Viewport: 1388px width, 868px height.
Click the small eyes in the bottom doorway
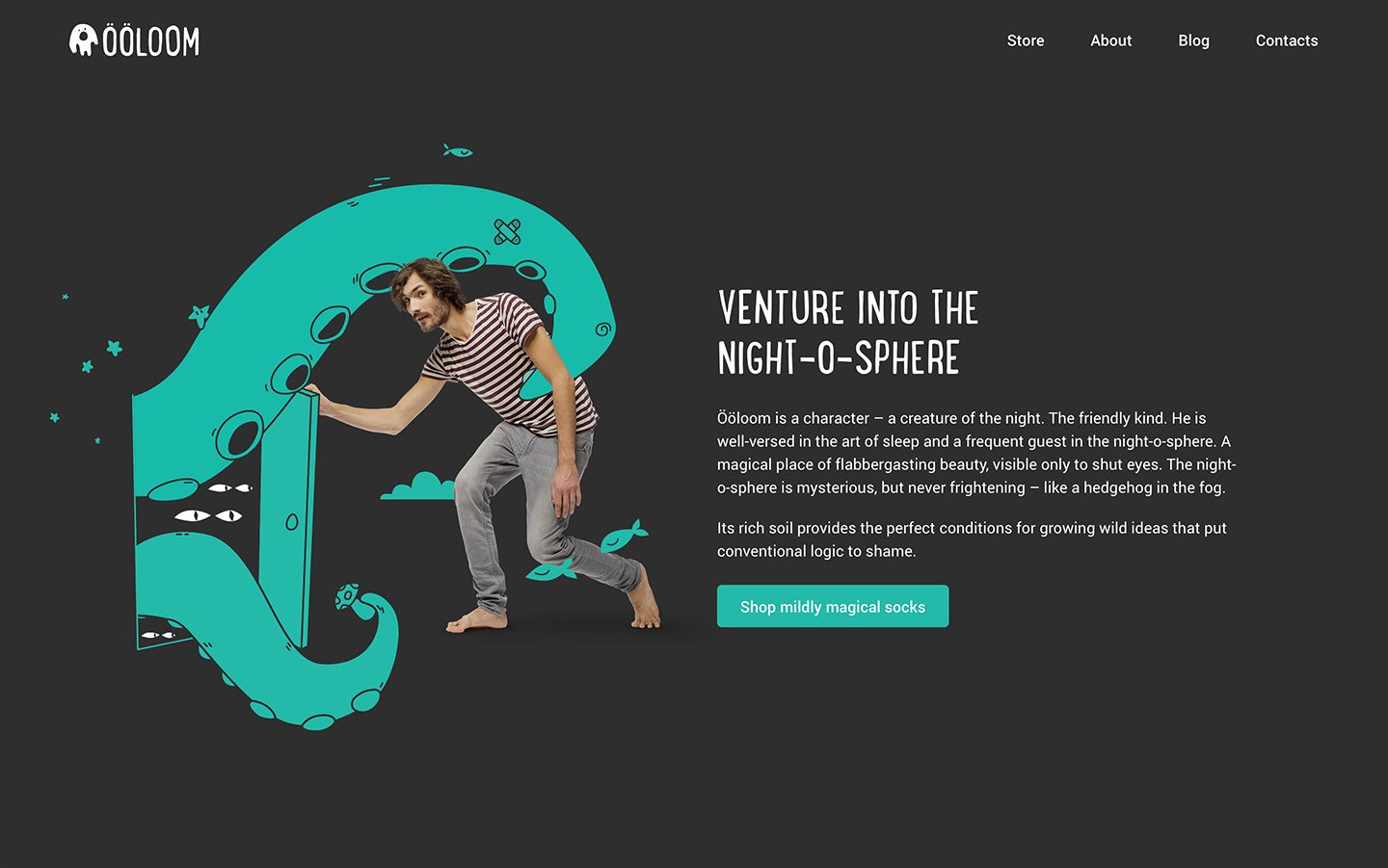pos(158,635)
